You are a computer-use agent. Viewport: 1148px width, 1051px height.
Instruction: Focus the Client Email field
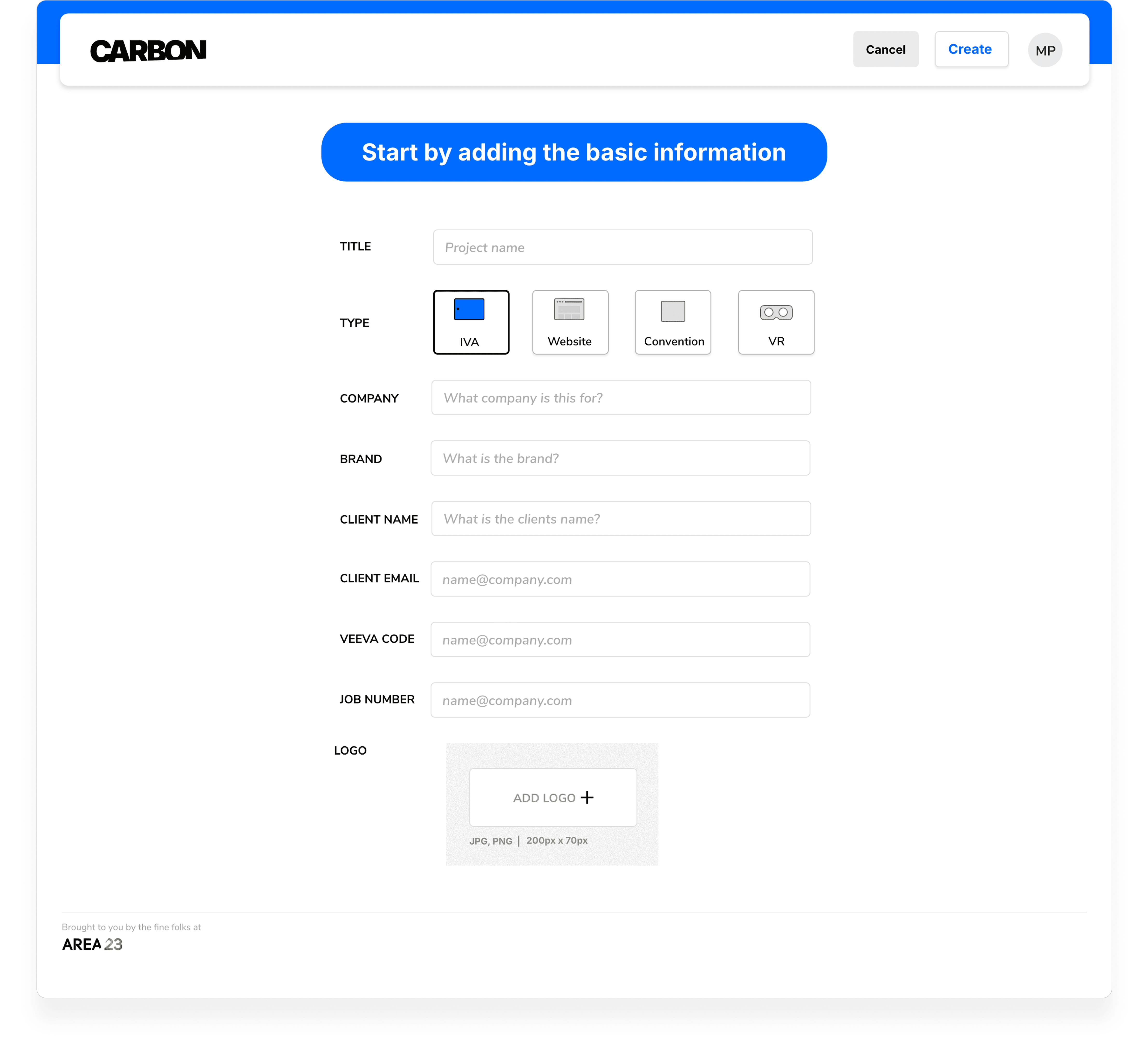pyautogui.click(x=620, y=579)
